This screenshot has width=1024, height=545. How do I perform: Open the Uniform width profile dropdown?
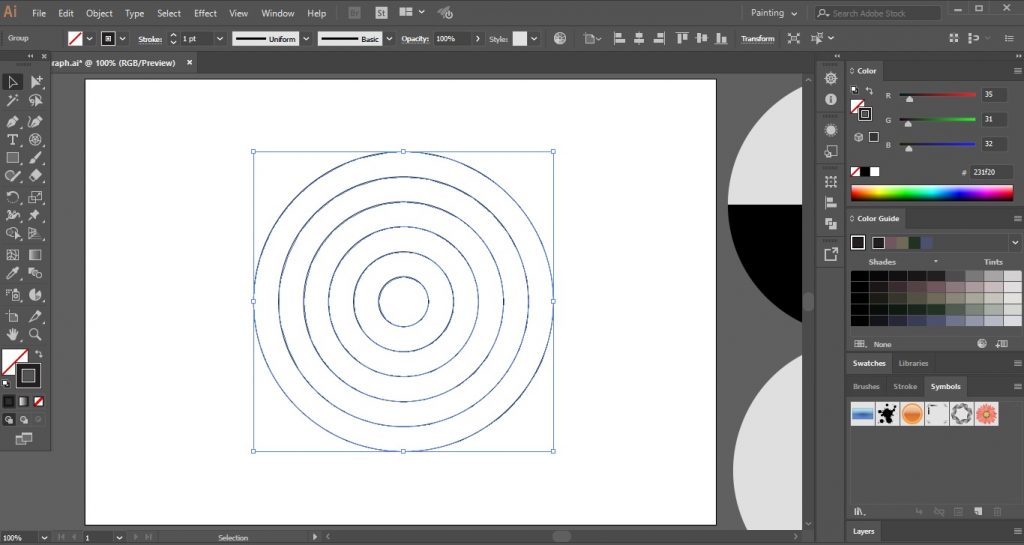tap(306, 39)
